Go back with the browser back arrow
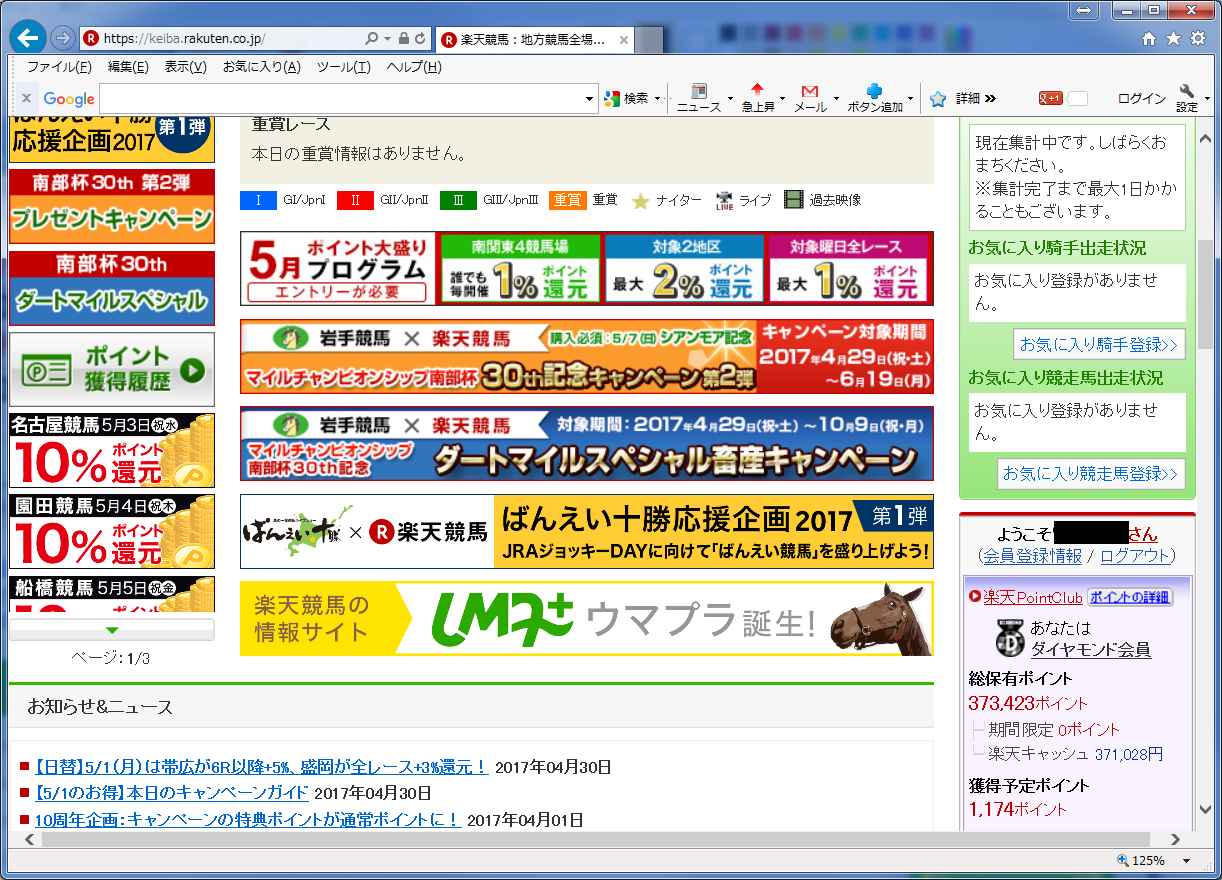Viewport: 1222px width, 880px height. coord(30,39)
